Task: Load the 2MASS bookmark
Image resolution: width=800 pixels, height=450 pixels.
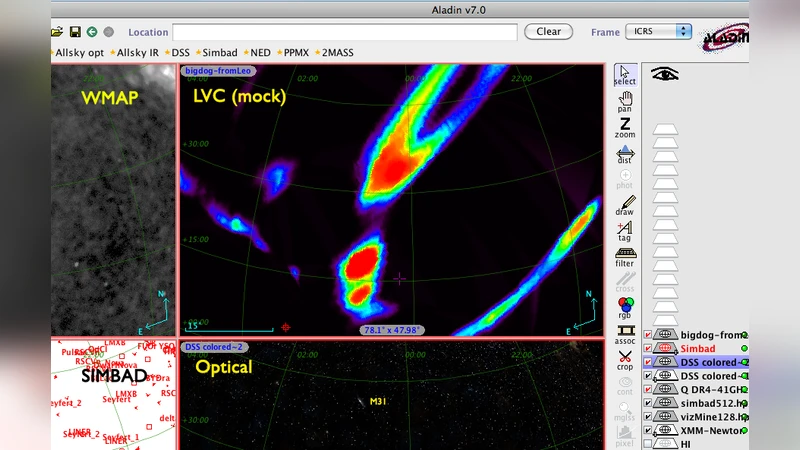Action: [x=333, y=52]
